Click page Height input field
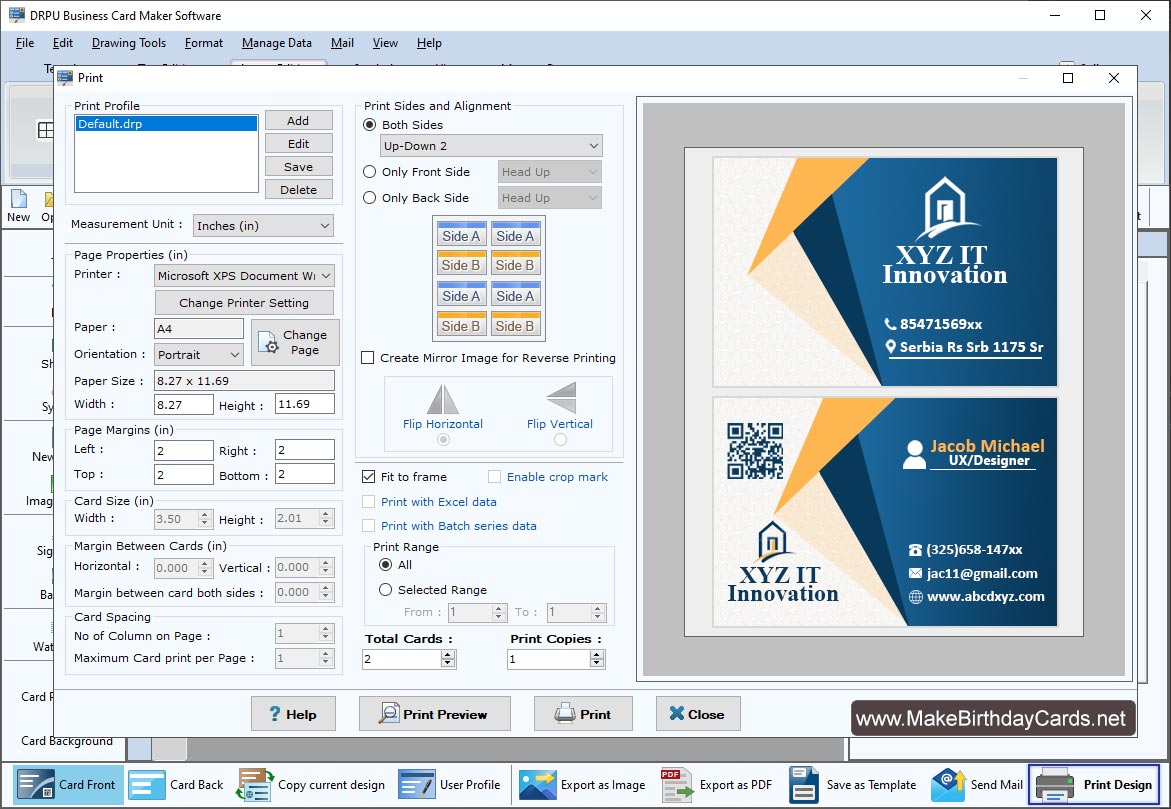1171x809 pixels. tap(305, 404)
